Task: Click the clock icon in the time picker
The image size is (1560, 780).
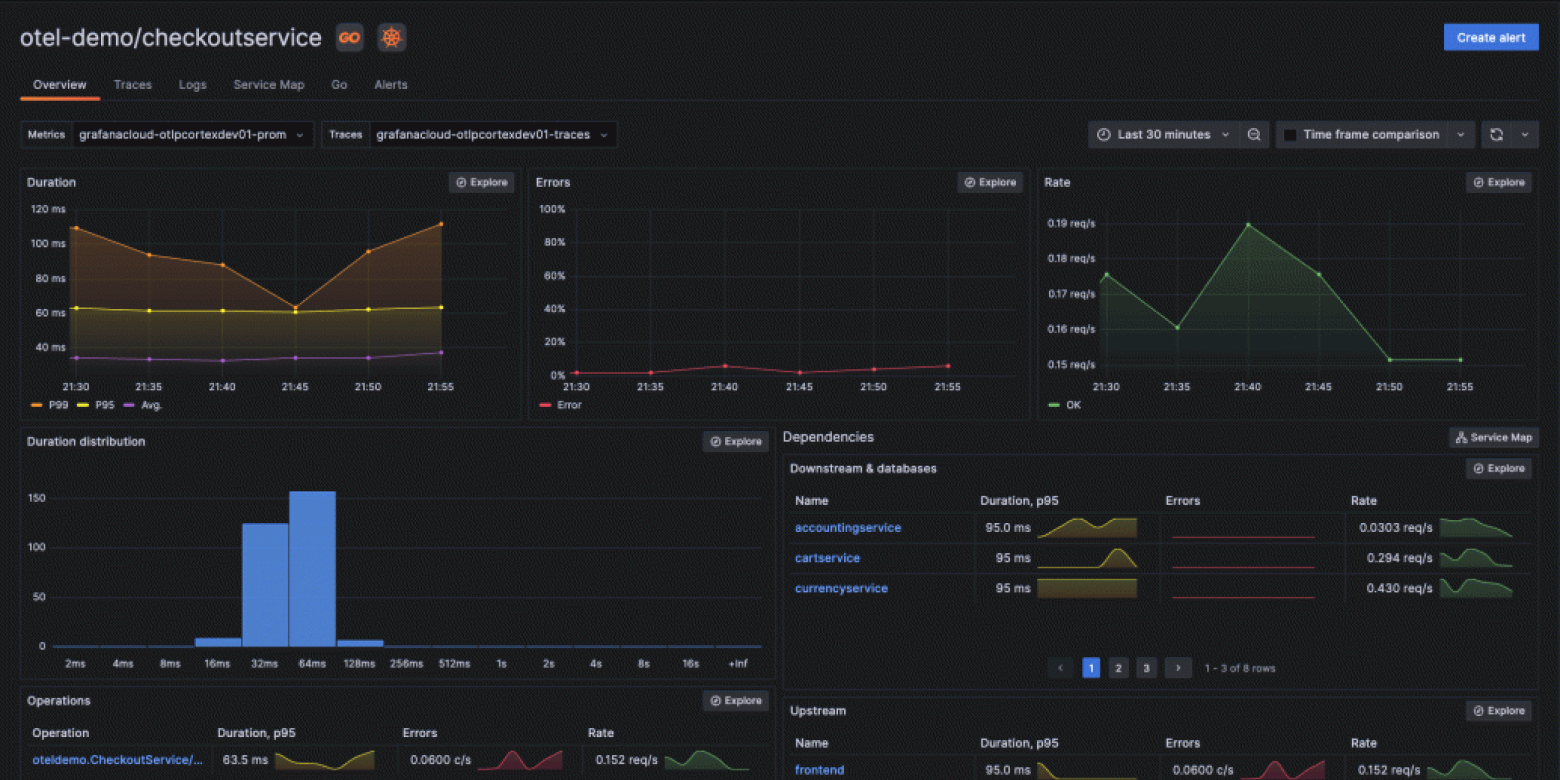Action: click(1104, 134)
